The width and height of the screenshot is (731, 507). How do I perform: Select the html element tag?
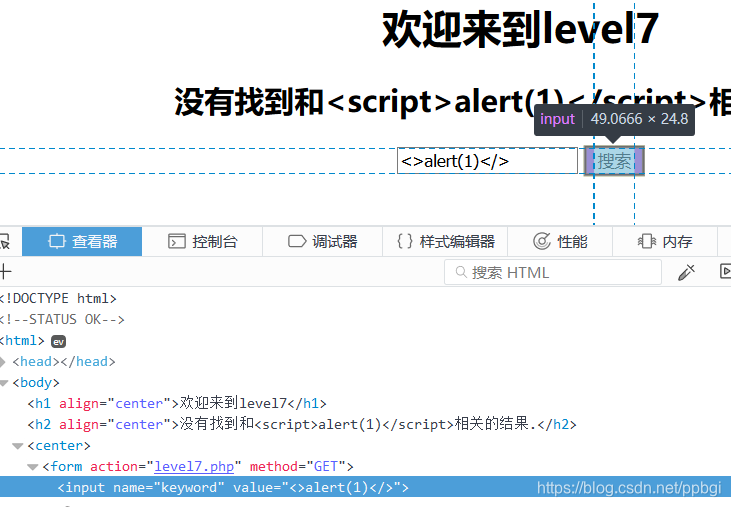22,341
